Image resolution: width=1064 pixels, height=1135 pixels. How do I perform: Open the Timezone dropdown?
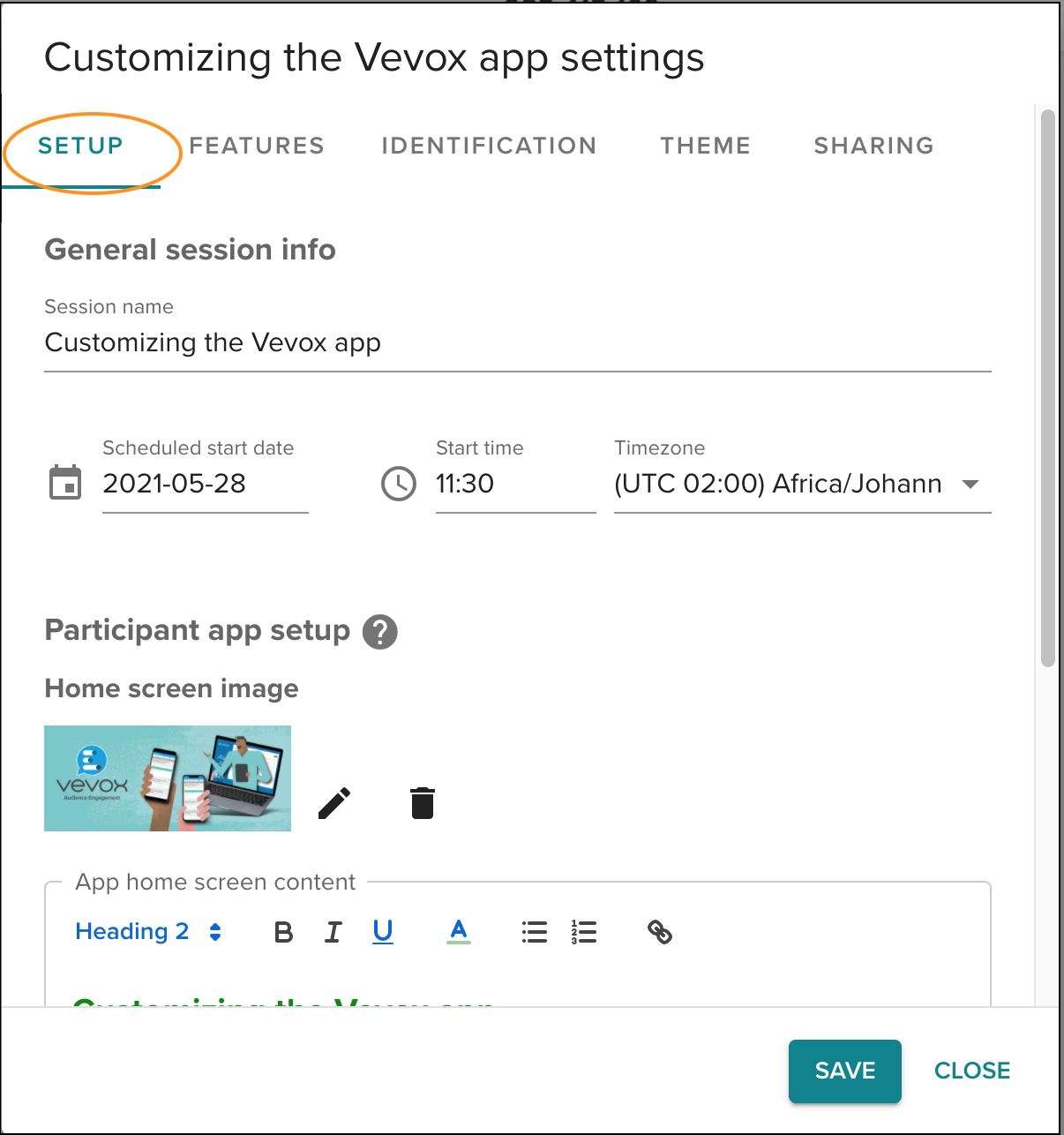tap(970, 484)
